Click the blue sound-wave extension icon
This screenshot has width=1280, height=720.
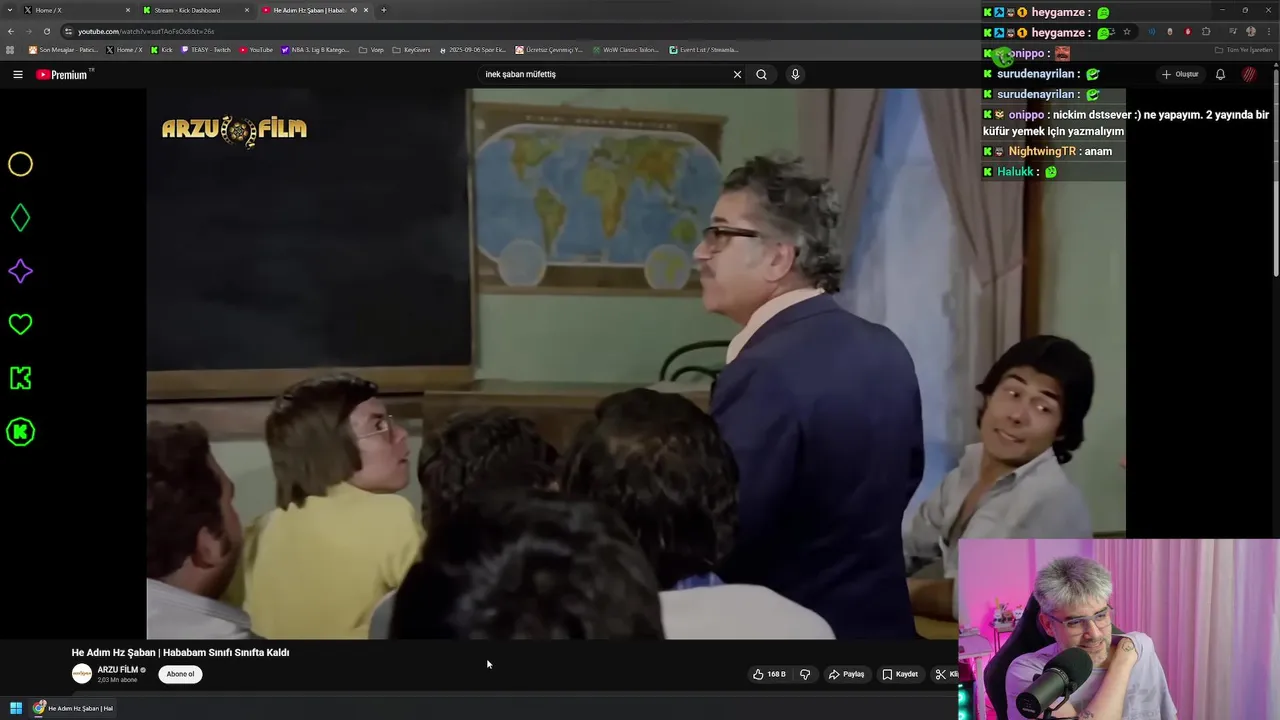[x=1152, y=31]
